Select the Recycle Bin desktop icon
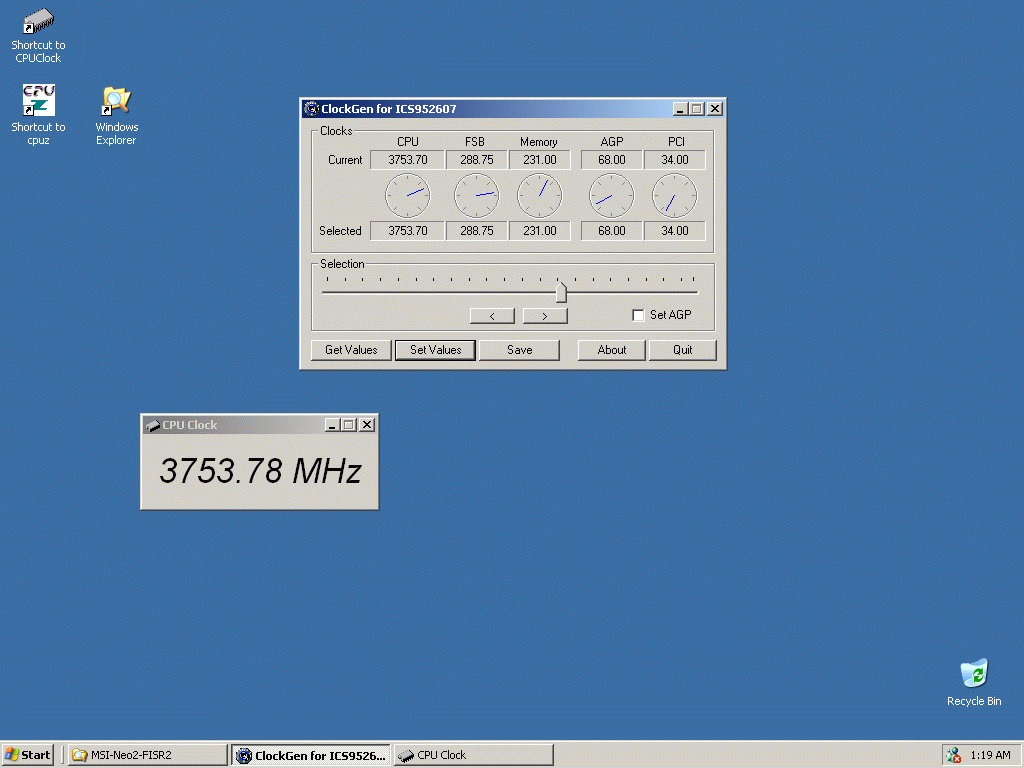This screenshot has width=1024, height=768. pos(974,682)
